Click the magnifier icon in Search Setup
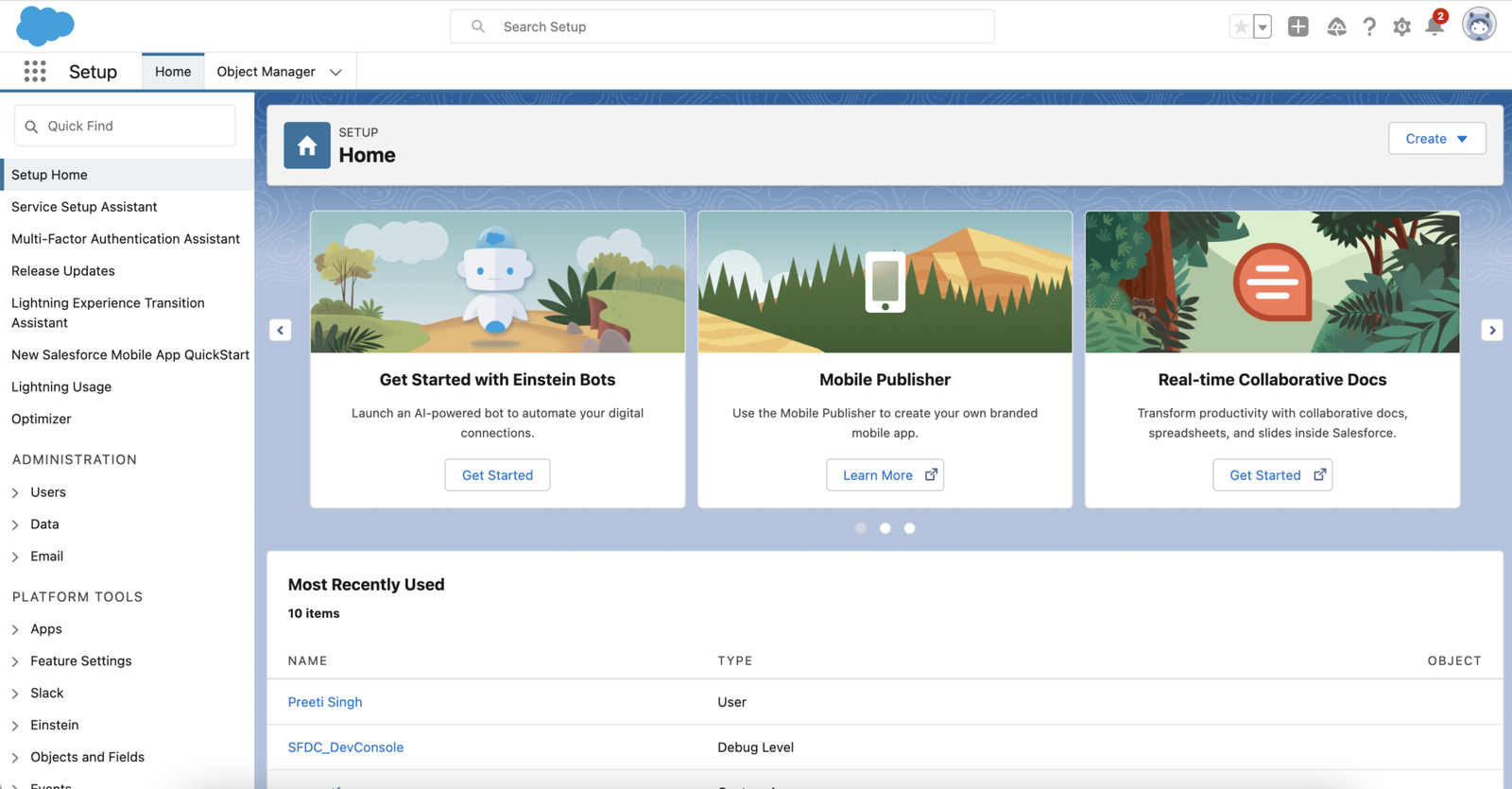This screenshot has width=1512, height=789. point(478,26)
